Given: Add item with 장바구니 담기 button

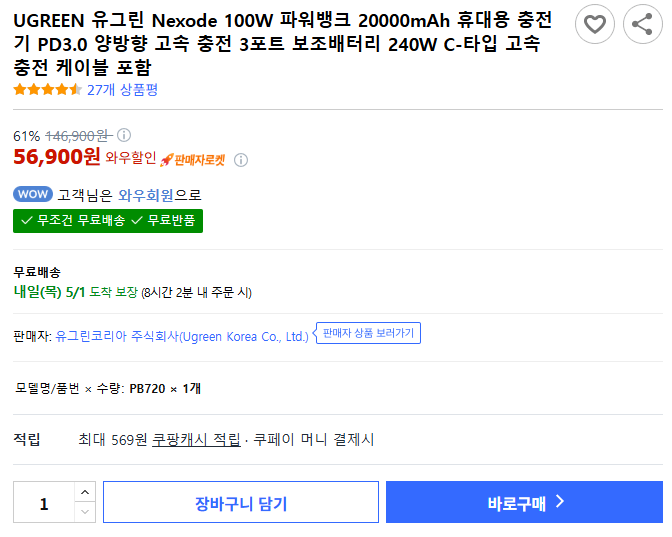Looking at the screenshot, I should click(240, 503).
